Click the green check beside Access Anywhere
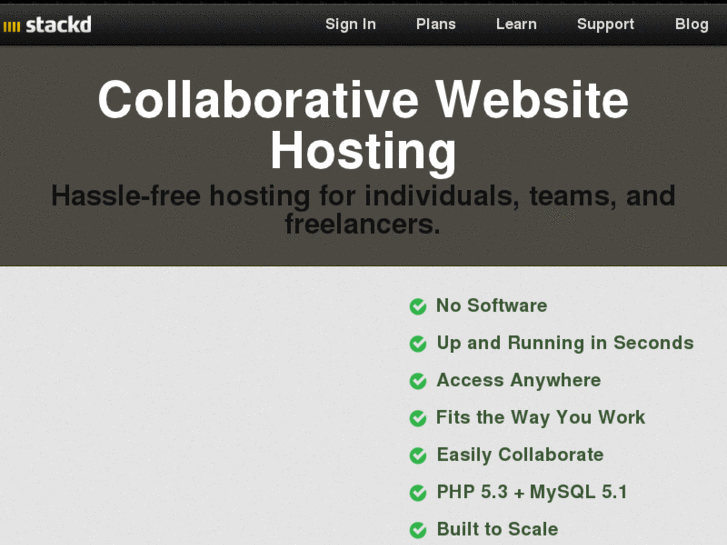The width and height of the screenshot is (727, 545). [418, 381]
